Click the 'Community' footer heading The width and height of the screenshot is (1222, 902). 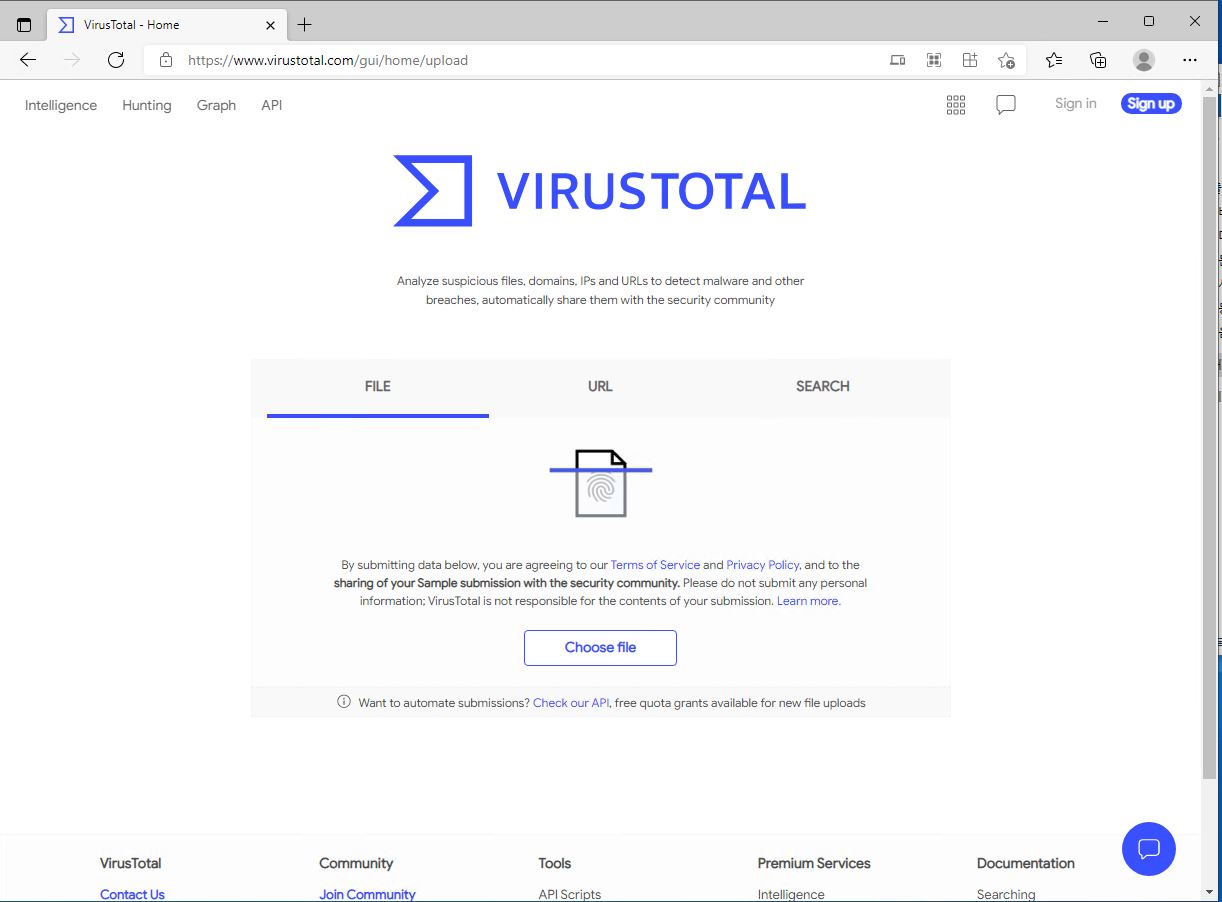[356, 863]
